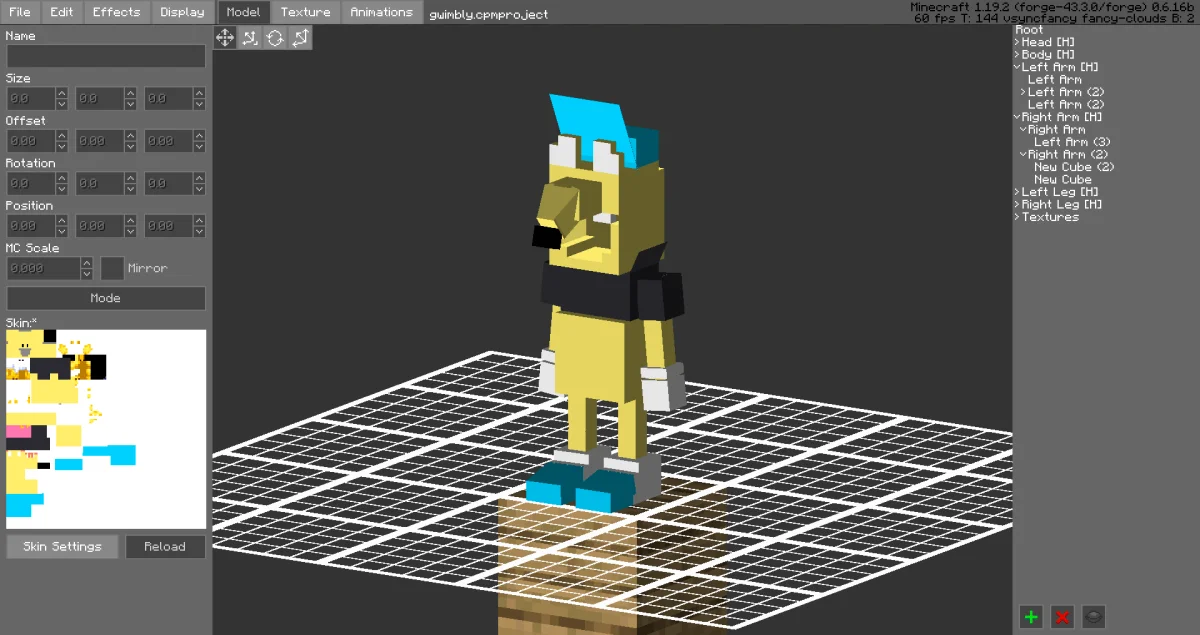Image resolution: width=1200 pixels, height=635 pixels.
Task: Increase the Size X value arrow
Action: tap(62, 93)
